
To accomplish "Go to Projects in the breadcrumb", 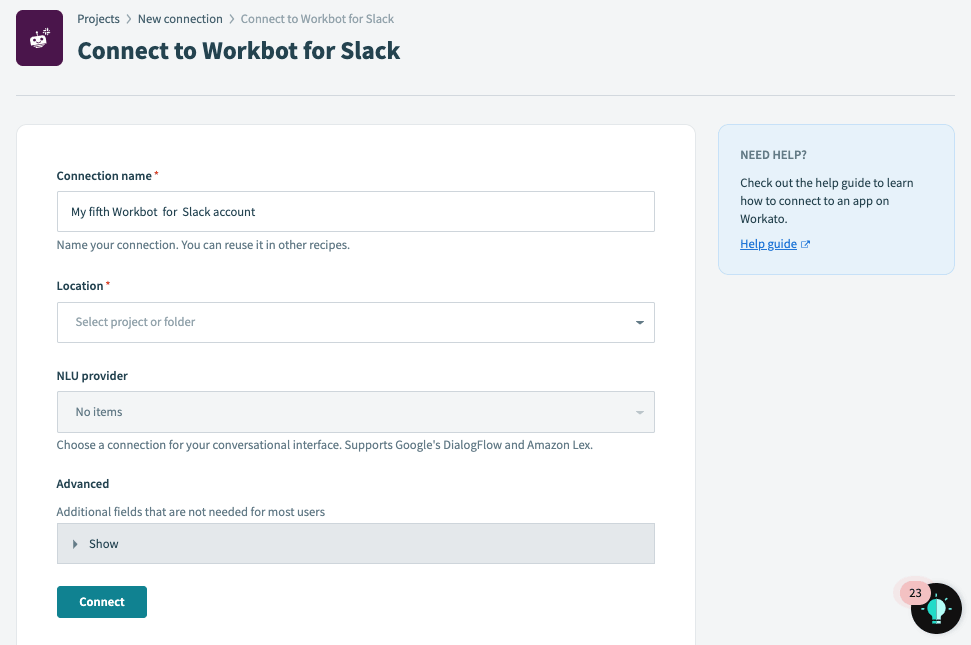I will click(98, 19).
